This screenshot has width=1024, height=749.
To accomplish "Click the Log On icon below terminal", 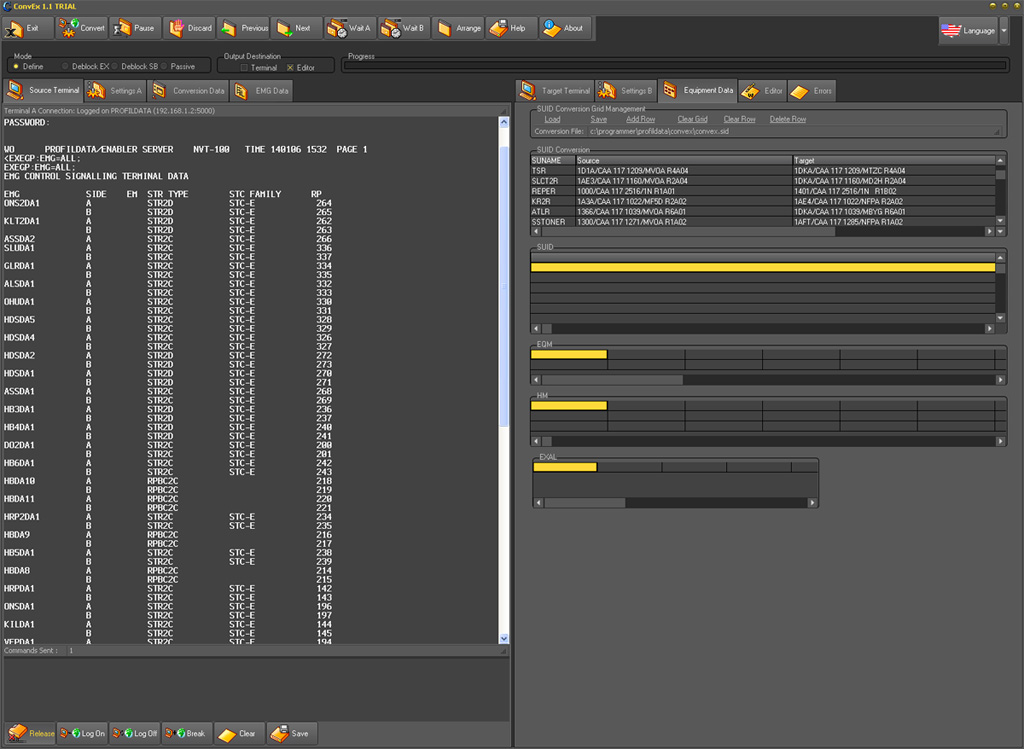I will click(70, 733).
